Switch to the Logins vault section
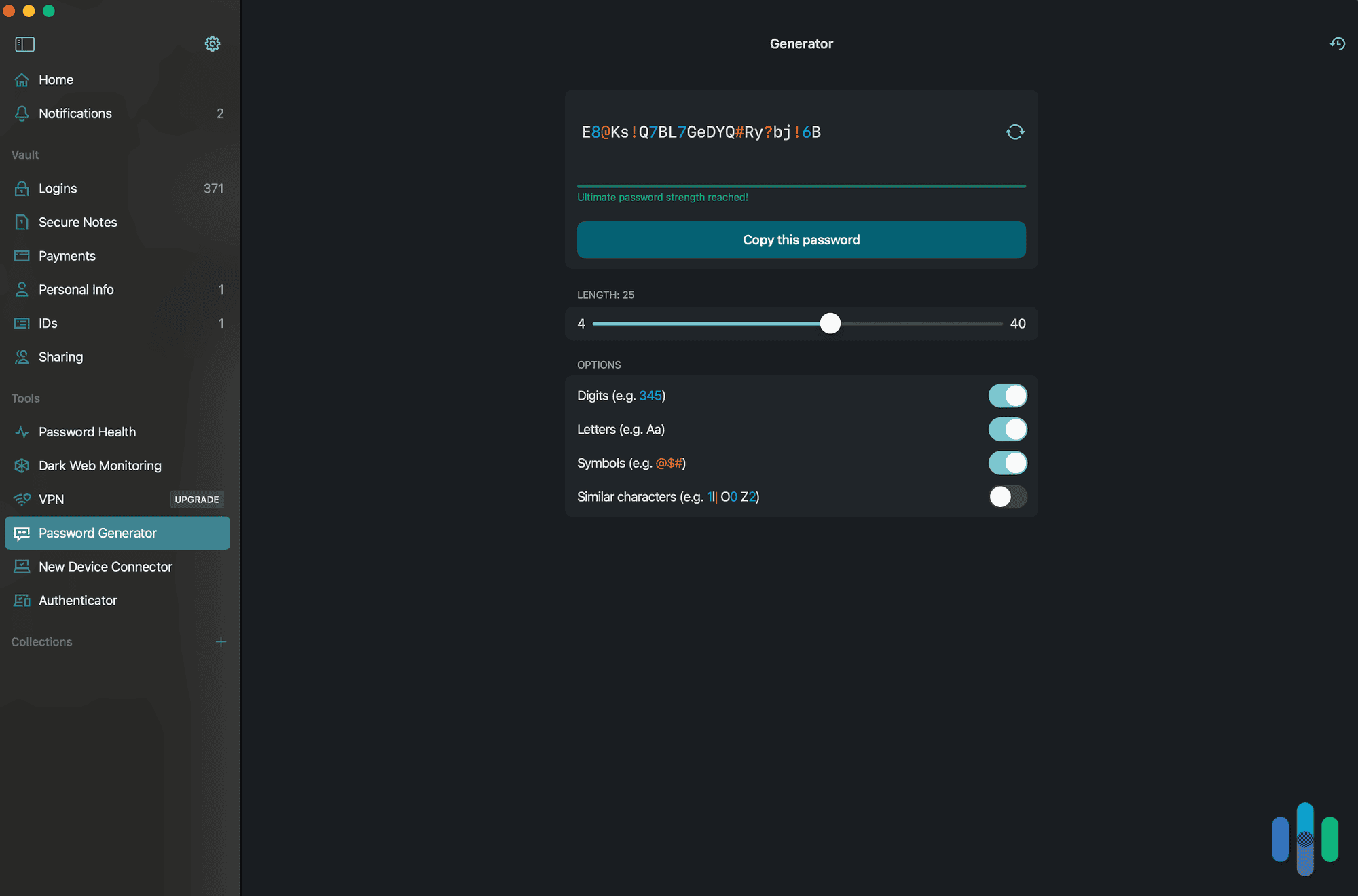 [58, 188]
